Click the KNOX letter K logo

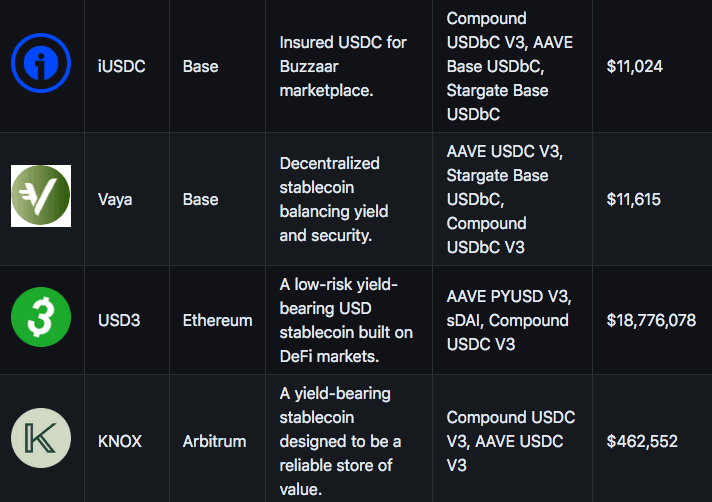pyautogui.click(x=41, y=441)
